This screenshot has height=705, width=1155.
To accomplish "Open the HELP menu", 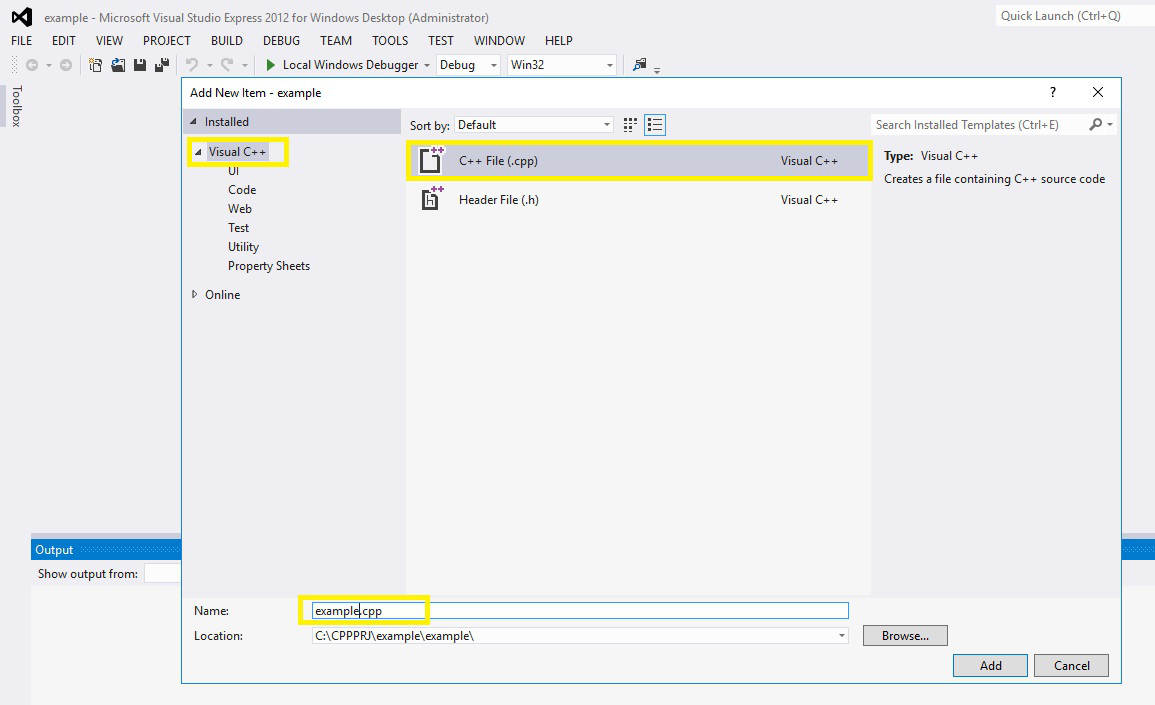I will [558, 41].
